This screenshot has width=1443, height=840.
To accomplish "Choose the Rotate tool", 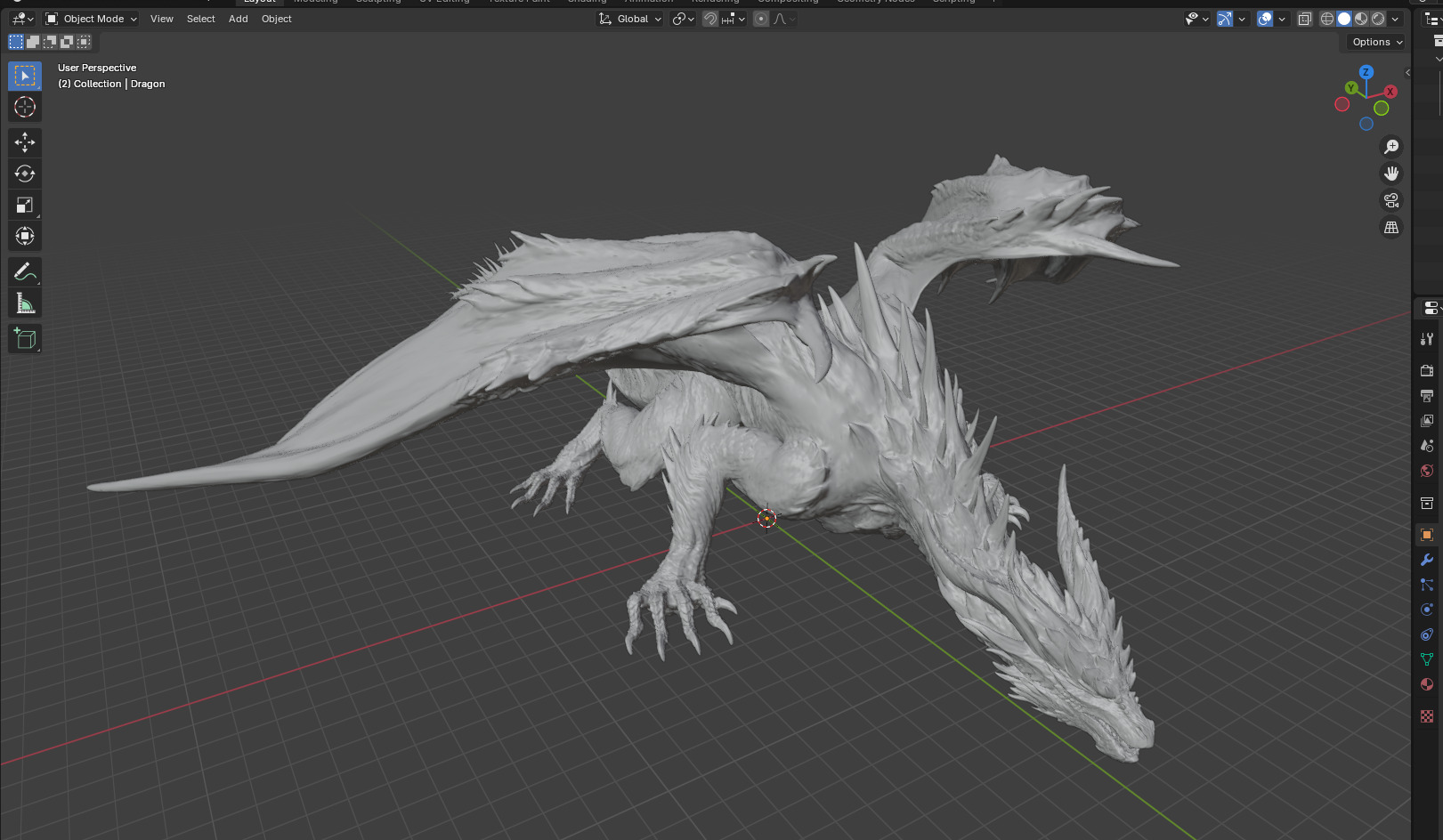I will click(x=25, y=174).
